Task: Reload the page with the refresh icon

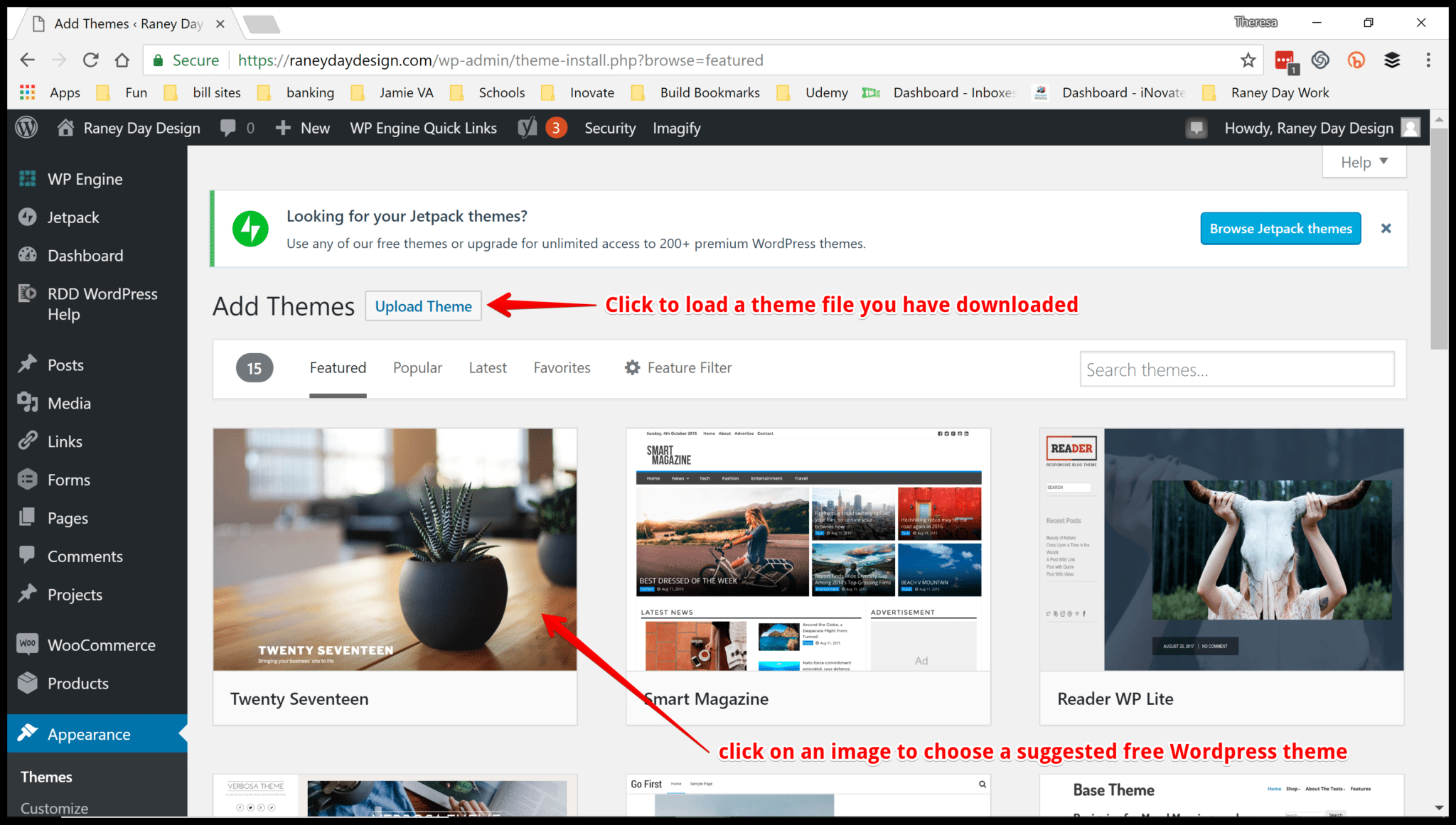Action: coord(90,60)
